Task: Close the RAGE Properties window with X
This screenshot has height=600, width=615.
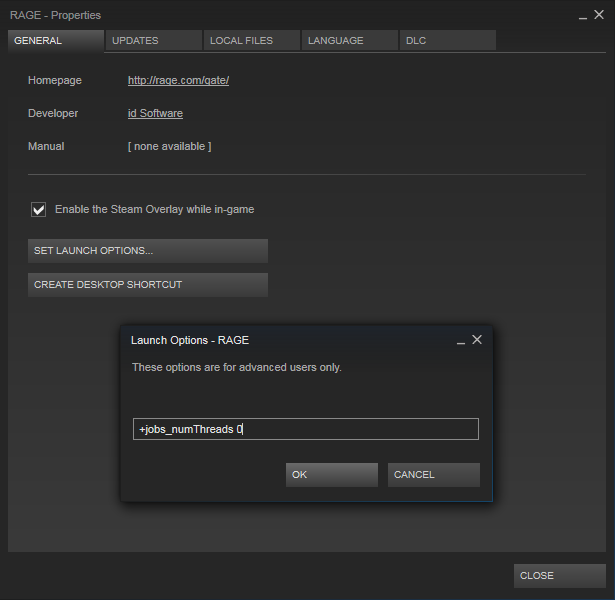Action: pyautogui.click(x=599, y=15)
